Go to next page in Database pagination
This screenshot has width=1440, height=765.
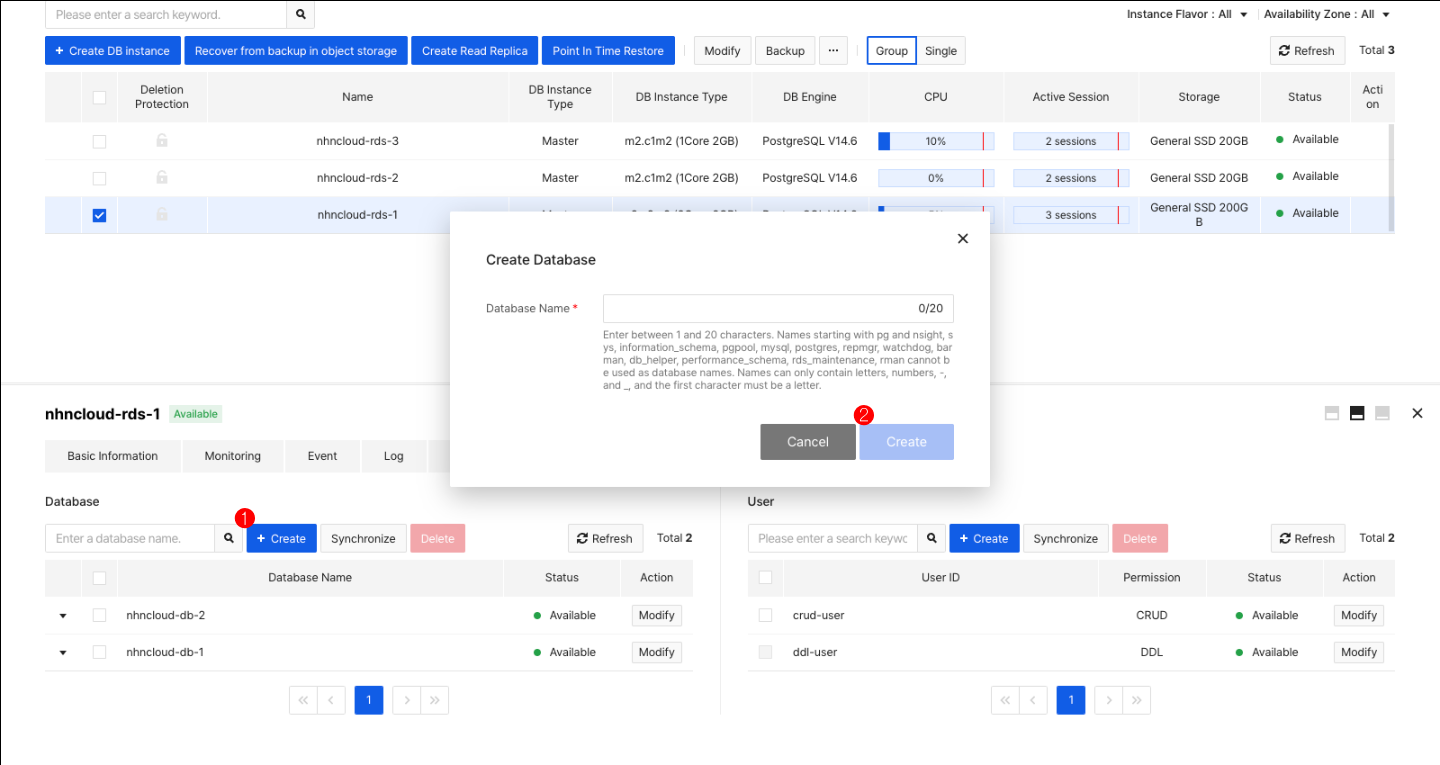pyautogui.click(x=407, y=700)
